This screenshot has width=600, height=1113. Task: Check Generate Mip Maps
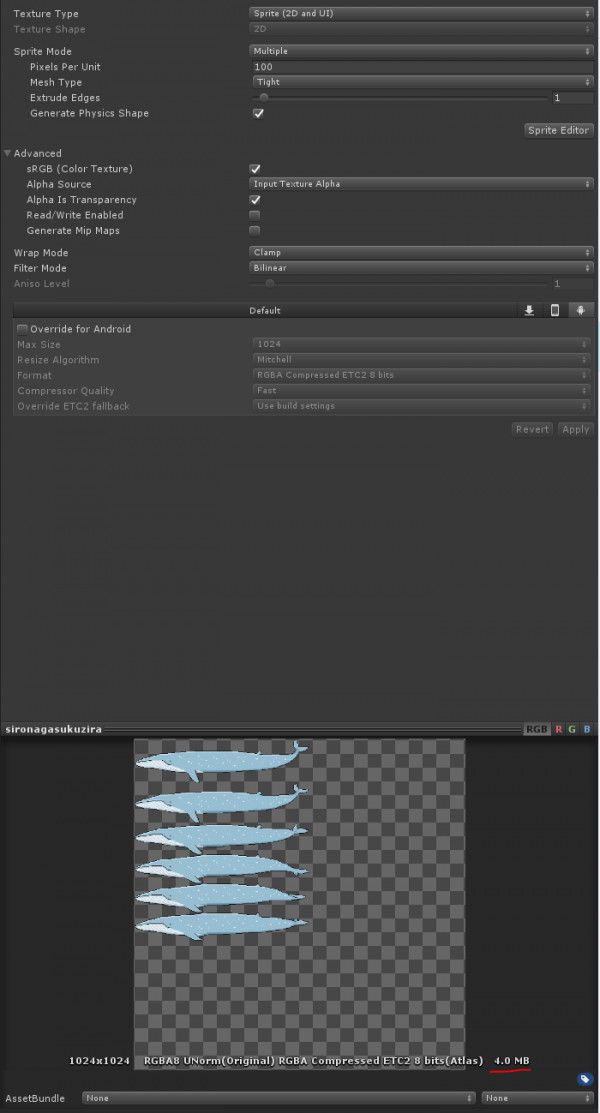[255, 231]
